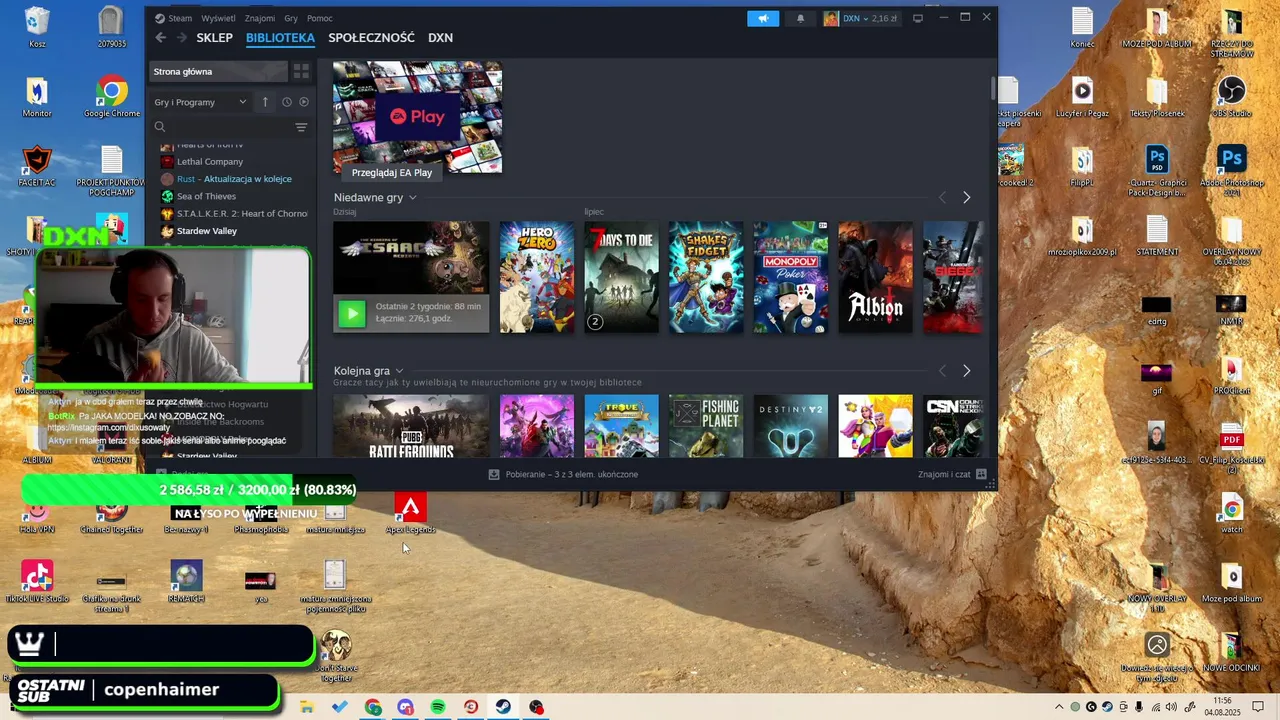Select Sea of Thieves in the game list

(x=207, y=196)
